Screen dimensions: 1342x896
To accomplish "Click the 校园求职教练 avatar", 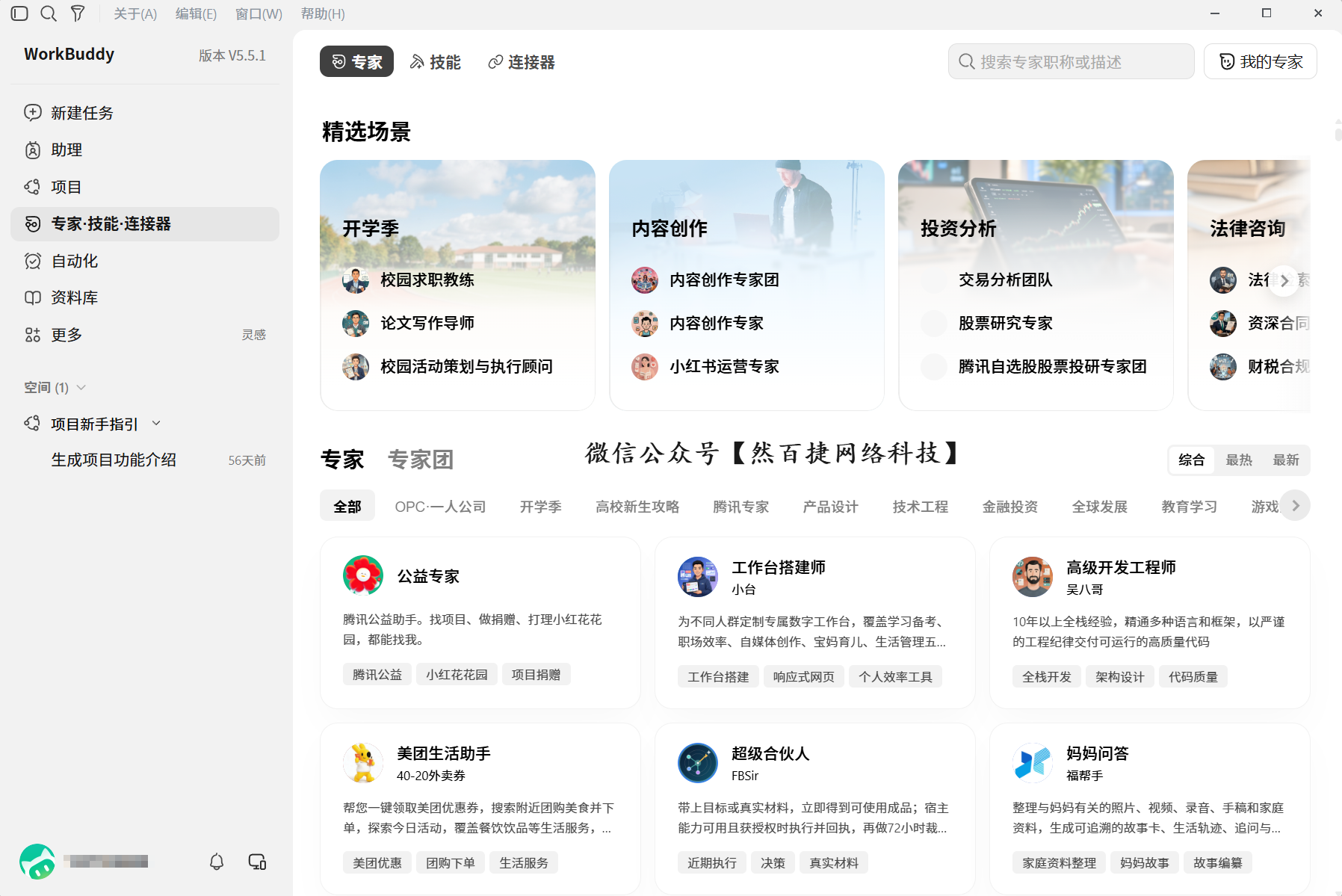I will point(356,280).
